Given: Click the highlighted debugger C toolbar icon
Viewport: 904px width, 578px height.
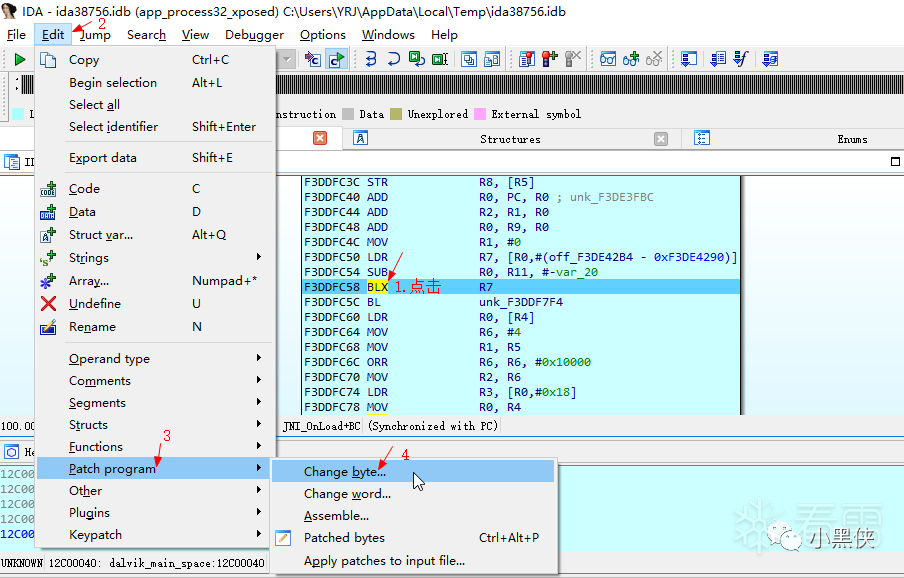Looking at the screenshot, I should coord(336,59).
